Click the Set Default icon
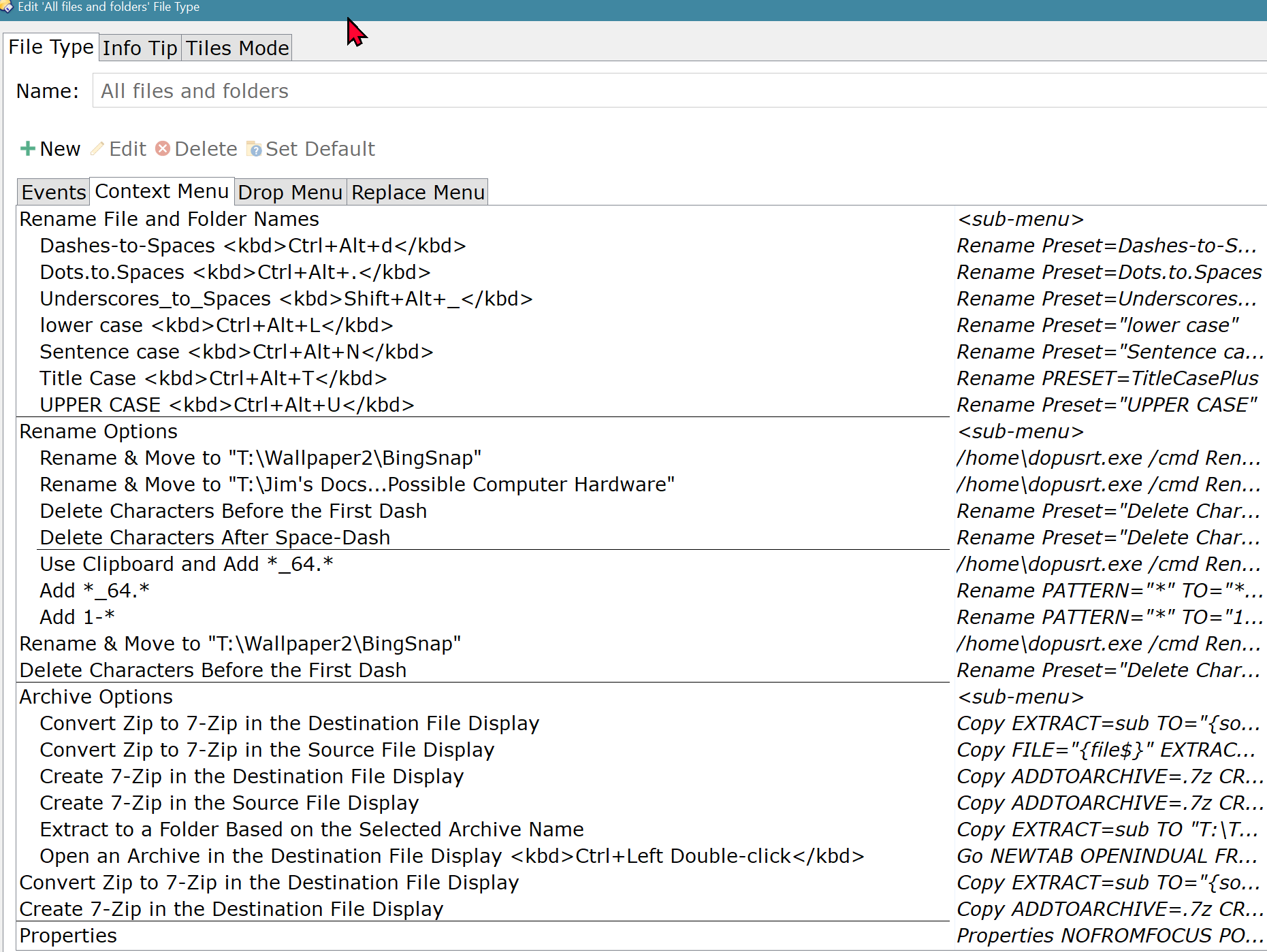 pos(254,148)
